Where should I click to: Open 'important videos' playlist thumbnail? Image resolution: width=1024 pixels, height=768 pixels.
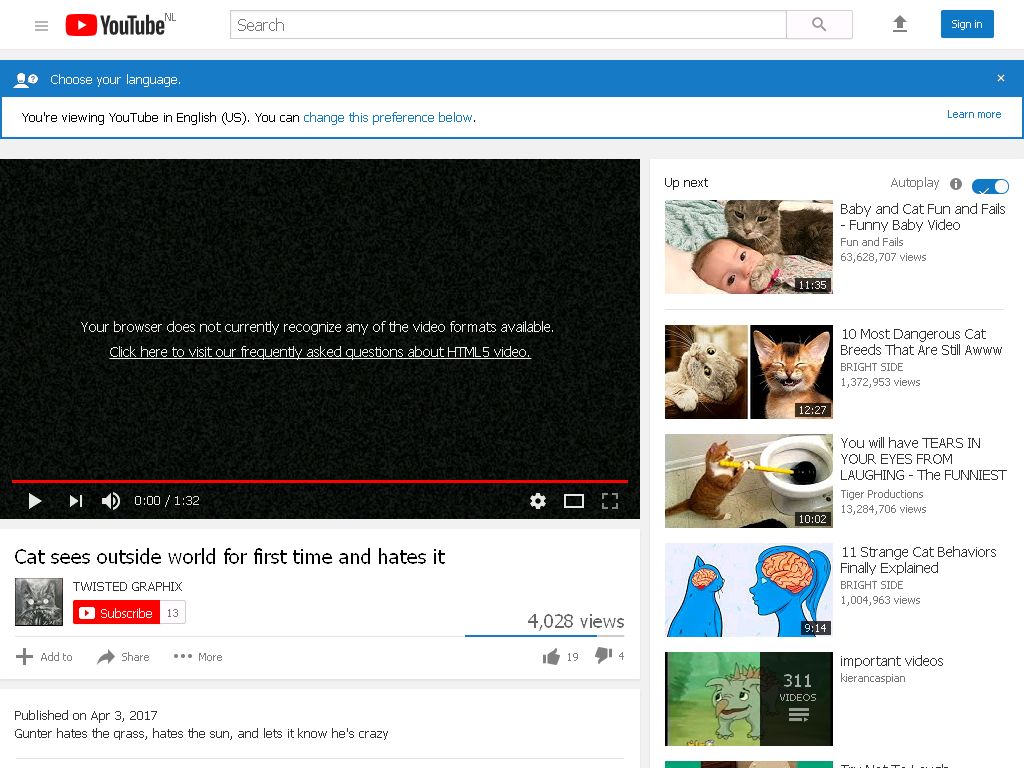pos(748,699)
